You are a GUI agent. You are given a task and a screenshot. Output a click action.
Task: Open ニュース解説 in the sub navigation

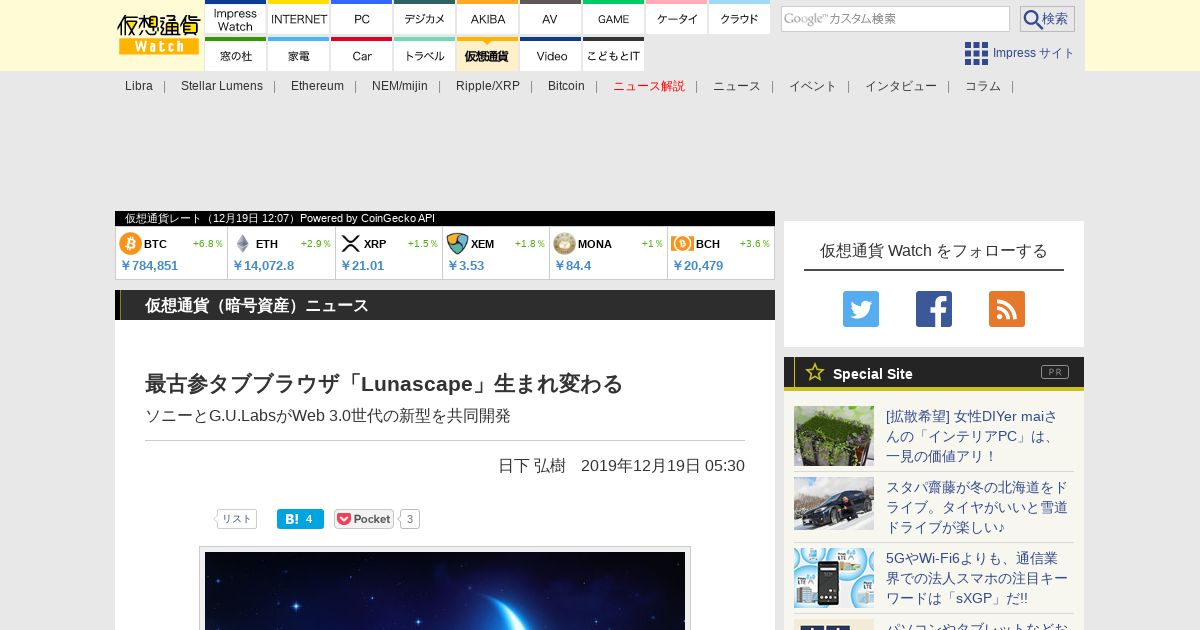[649, 86]
